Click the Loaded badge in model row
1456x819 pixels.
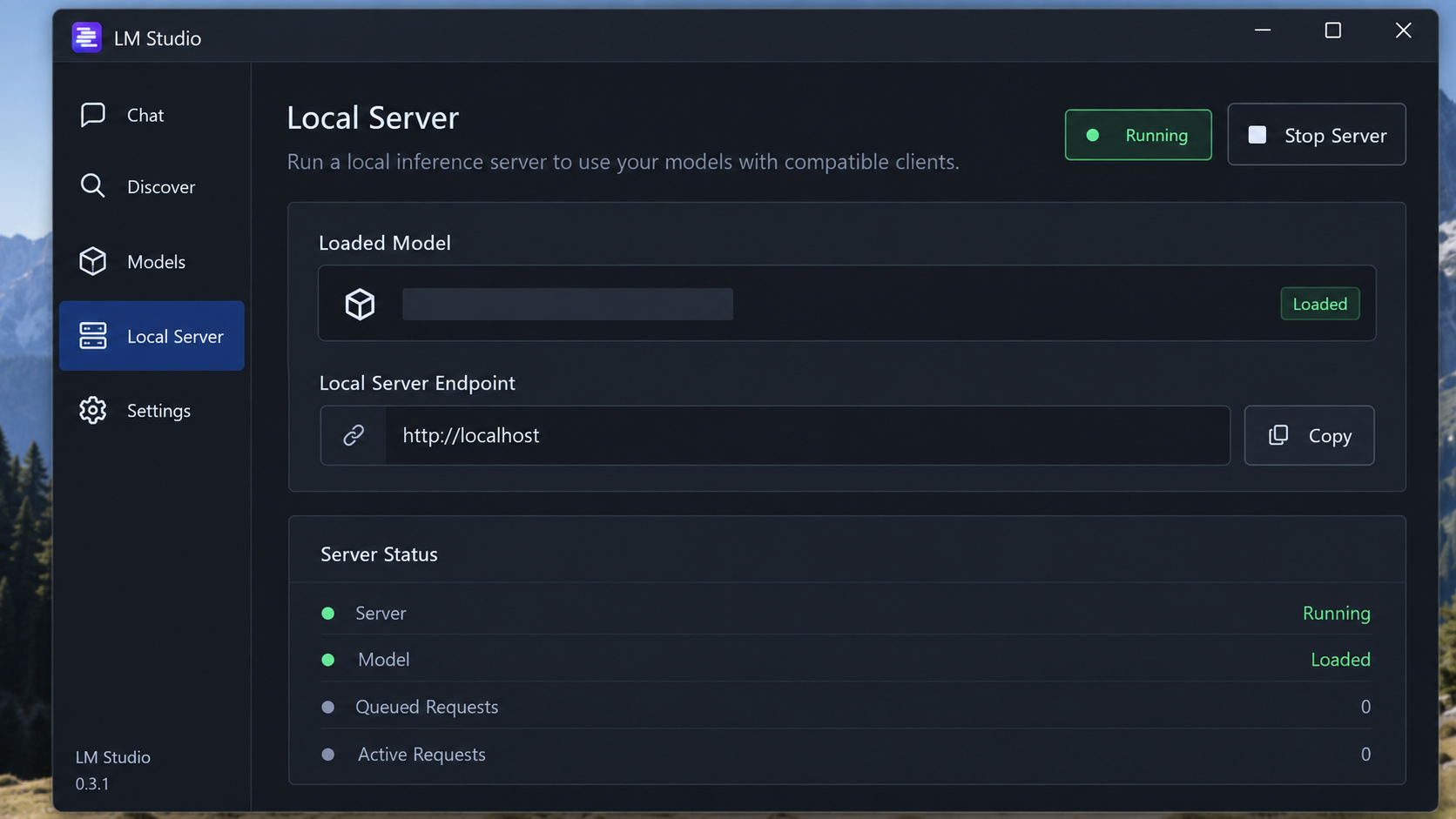click(1320, 304)
